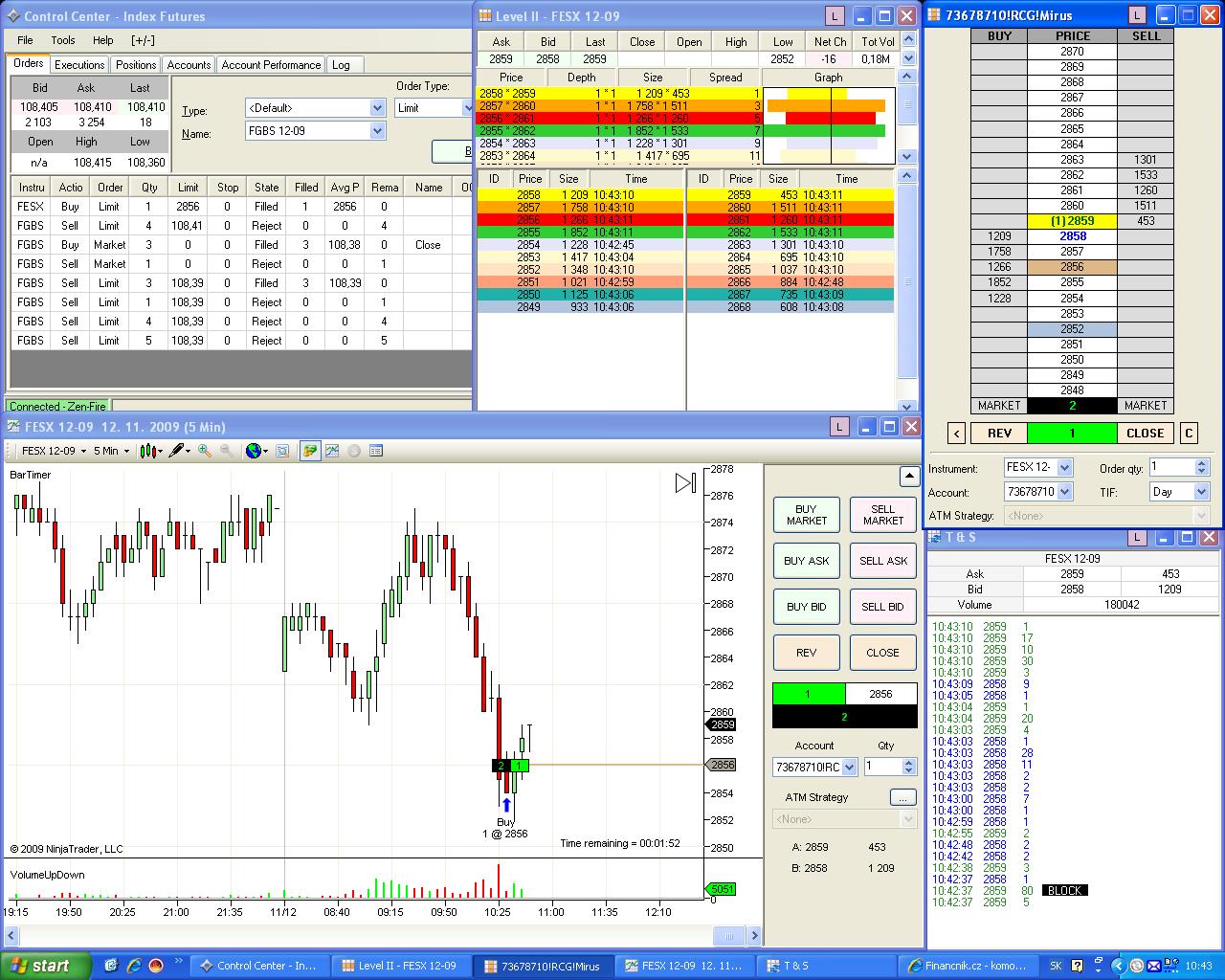Open the globe menu in chart toolbar

[256, 451]
